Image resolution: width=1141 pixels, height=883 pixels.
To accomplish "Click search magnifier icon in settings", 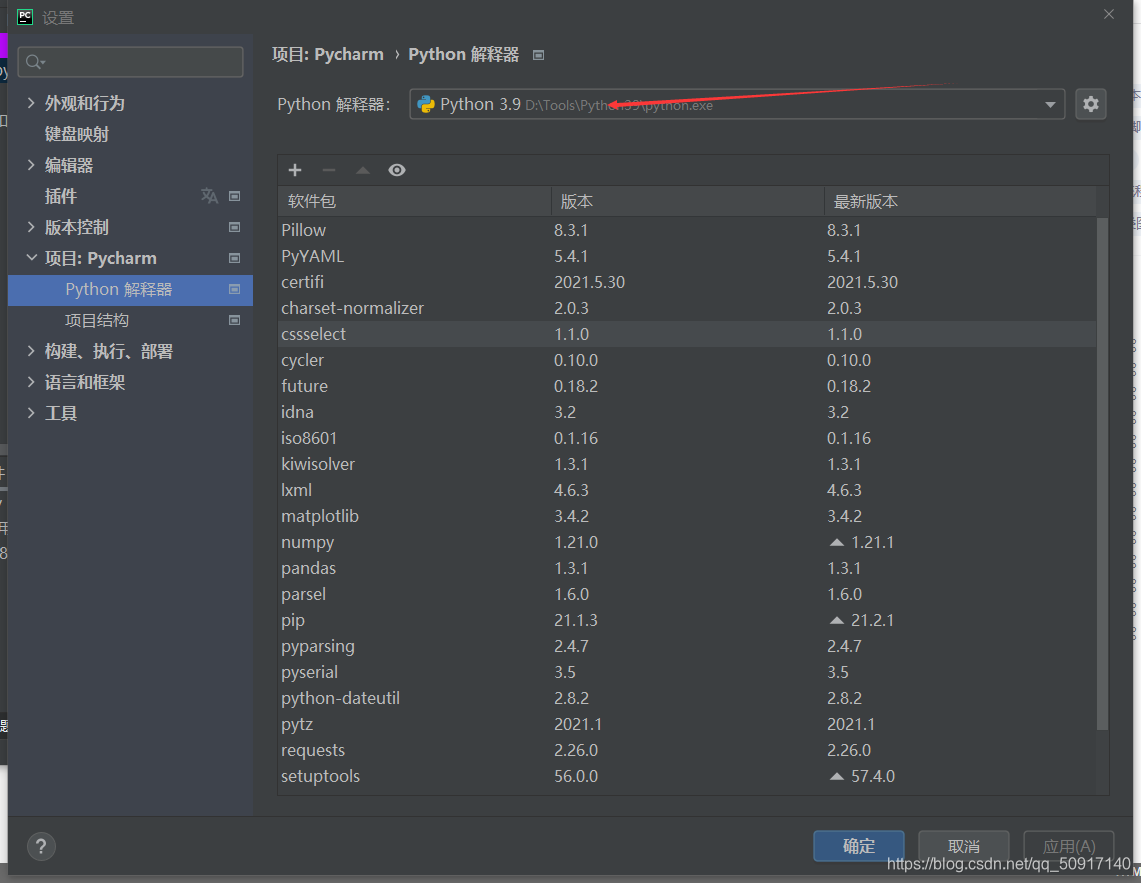I will coord(35,63).
